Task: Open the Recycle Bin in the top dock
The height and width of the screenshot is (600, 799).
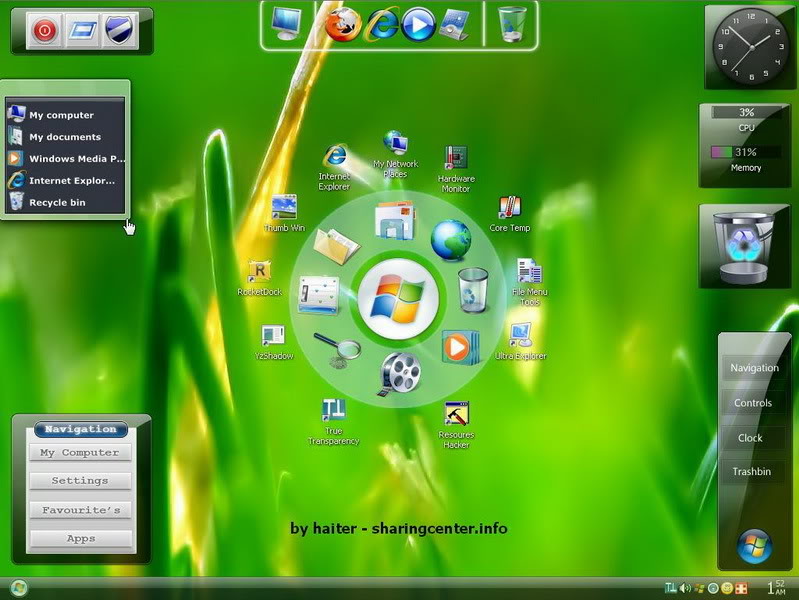Action: pos(512,23)
